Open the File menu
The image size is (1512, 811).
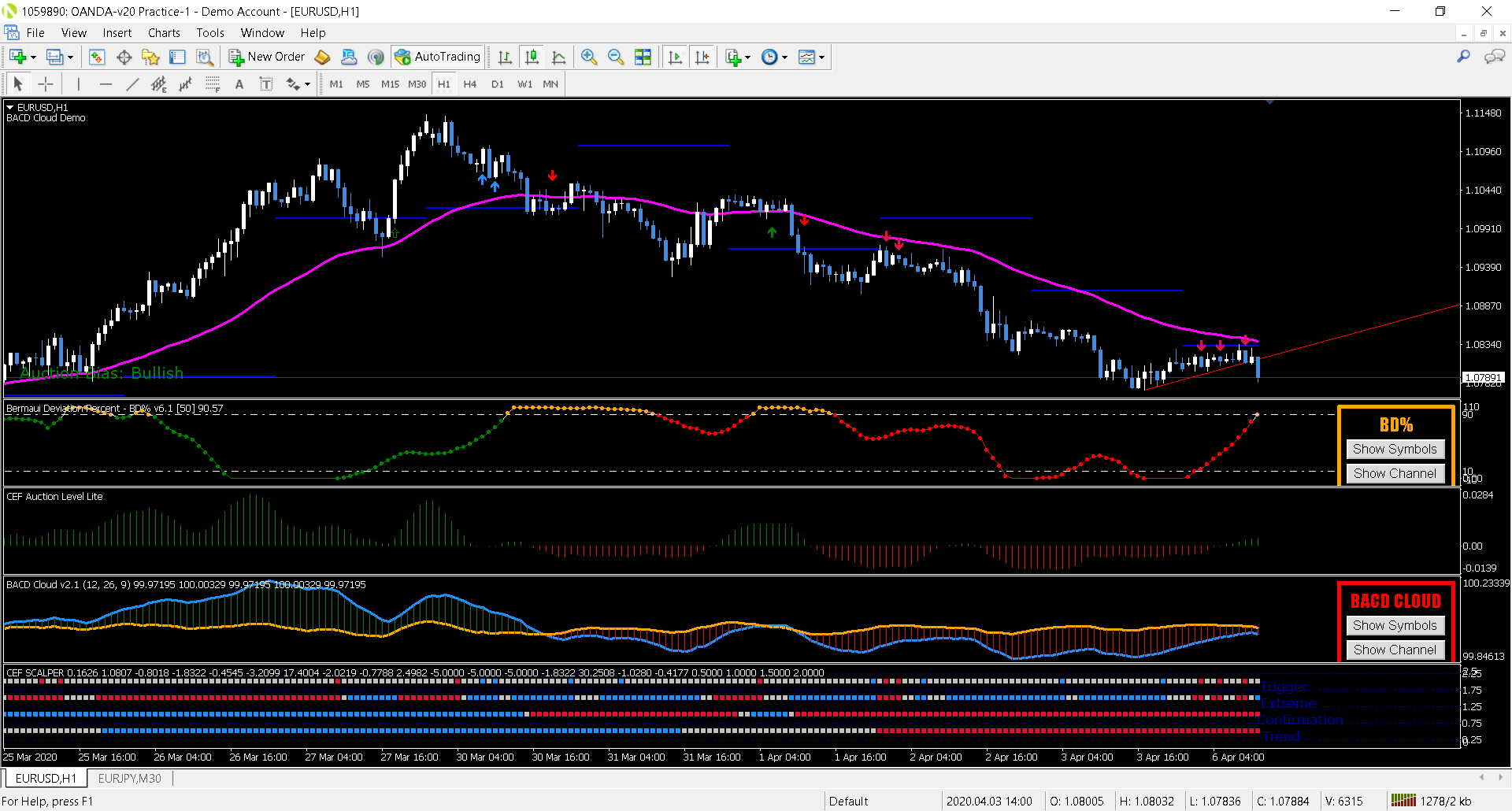pyautogui.click(x=35, y=33)
